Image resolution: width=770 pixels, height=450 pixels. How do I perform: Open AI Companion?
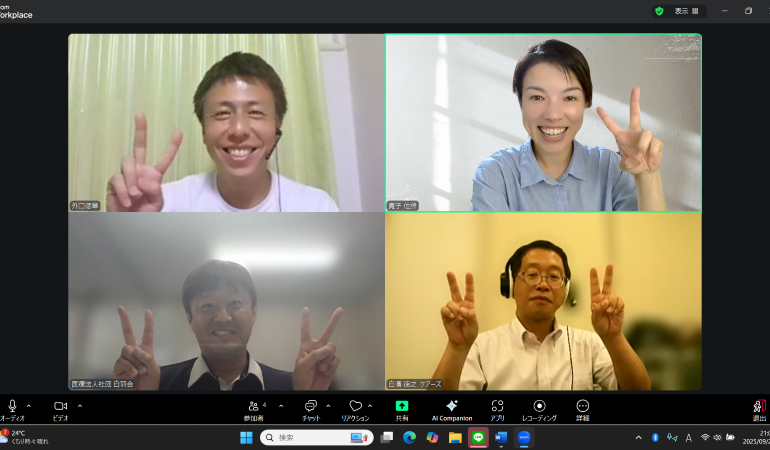pos(452,406)
